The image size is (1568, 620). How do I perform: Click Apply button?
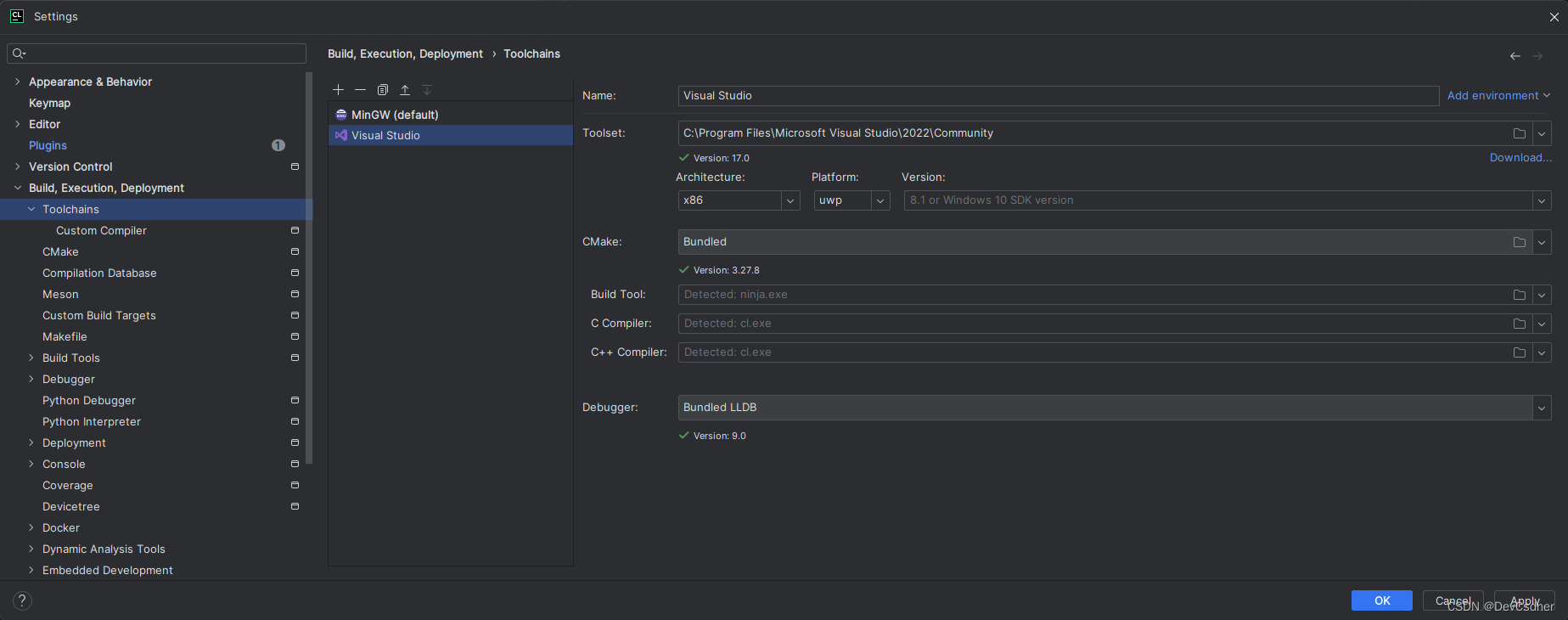coord(1525,600)
